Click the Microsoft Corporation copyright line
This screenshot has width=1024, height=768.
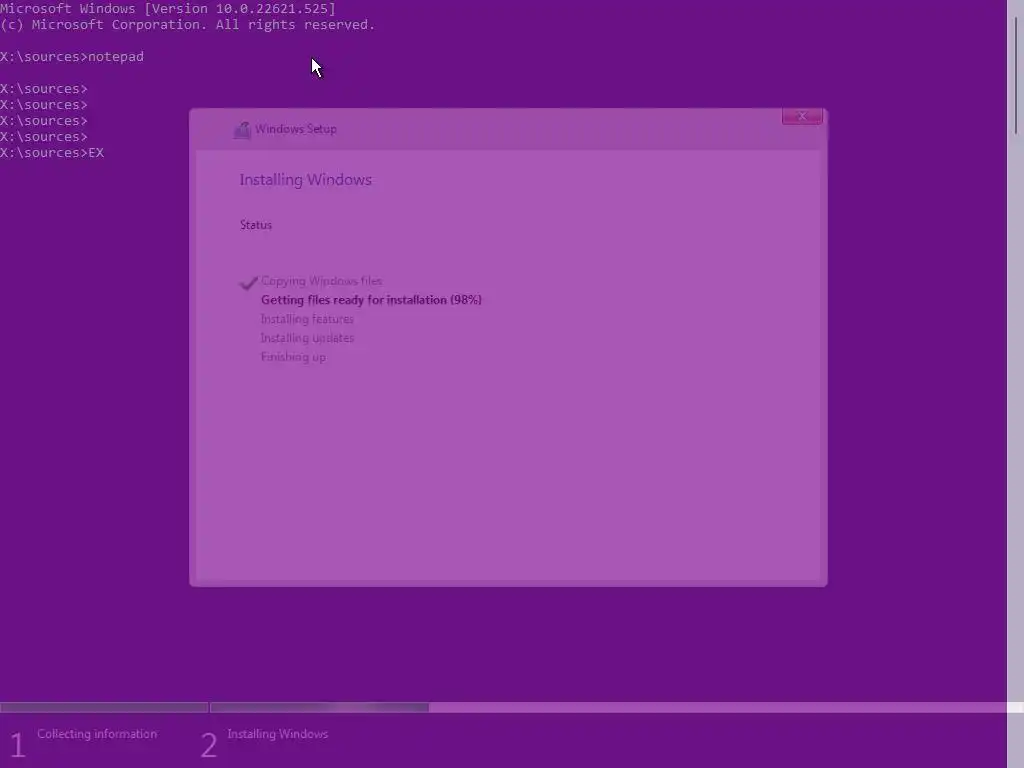pyautogui.click(x=187, y=25)
